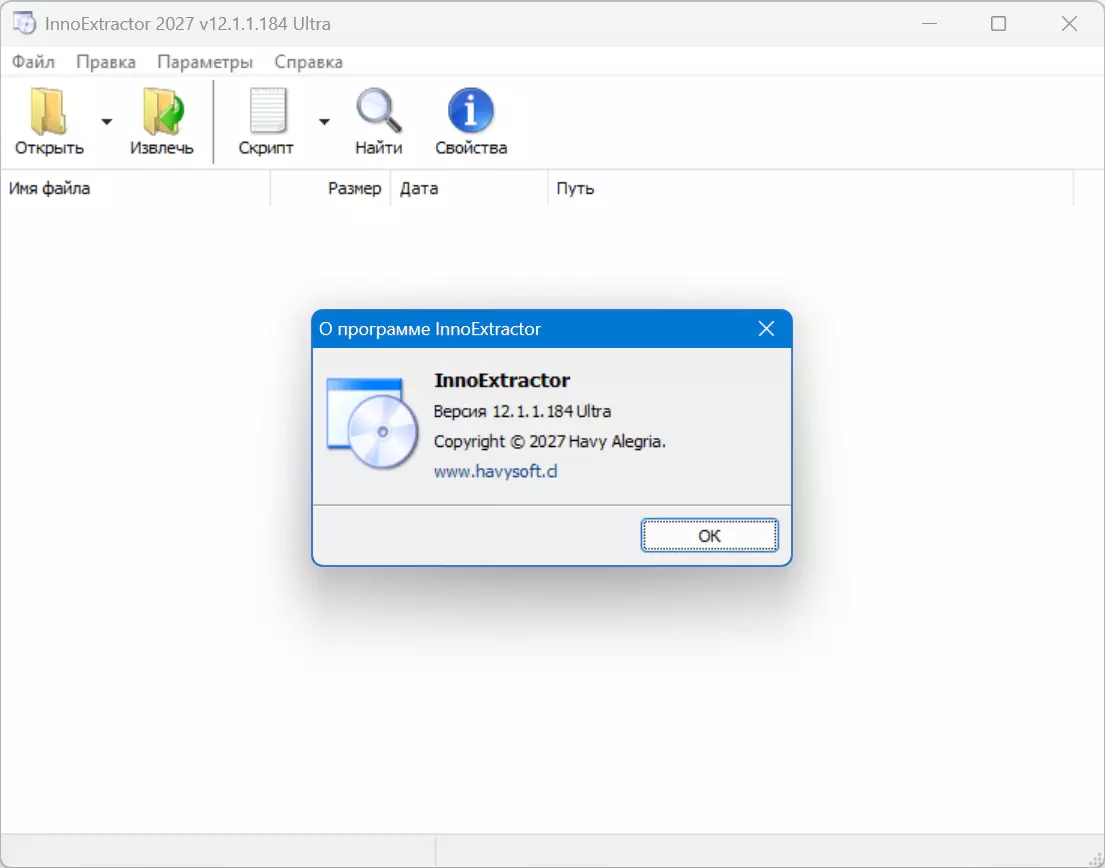Click the bold InnoExtractor heading
Viewport: 1105px width, 868px height.
coord(502,380)
